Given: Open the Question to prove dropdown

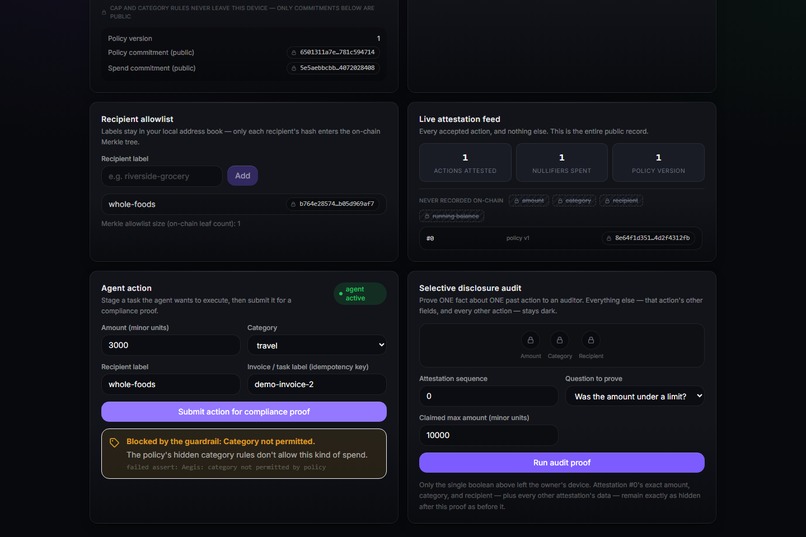Looking at the screenshot, I should (x=635, y=396).
